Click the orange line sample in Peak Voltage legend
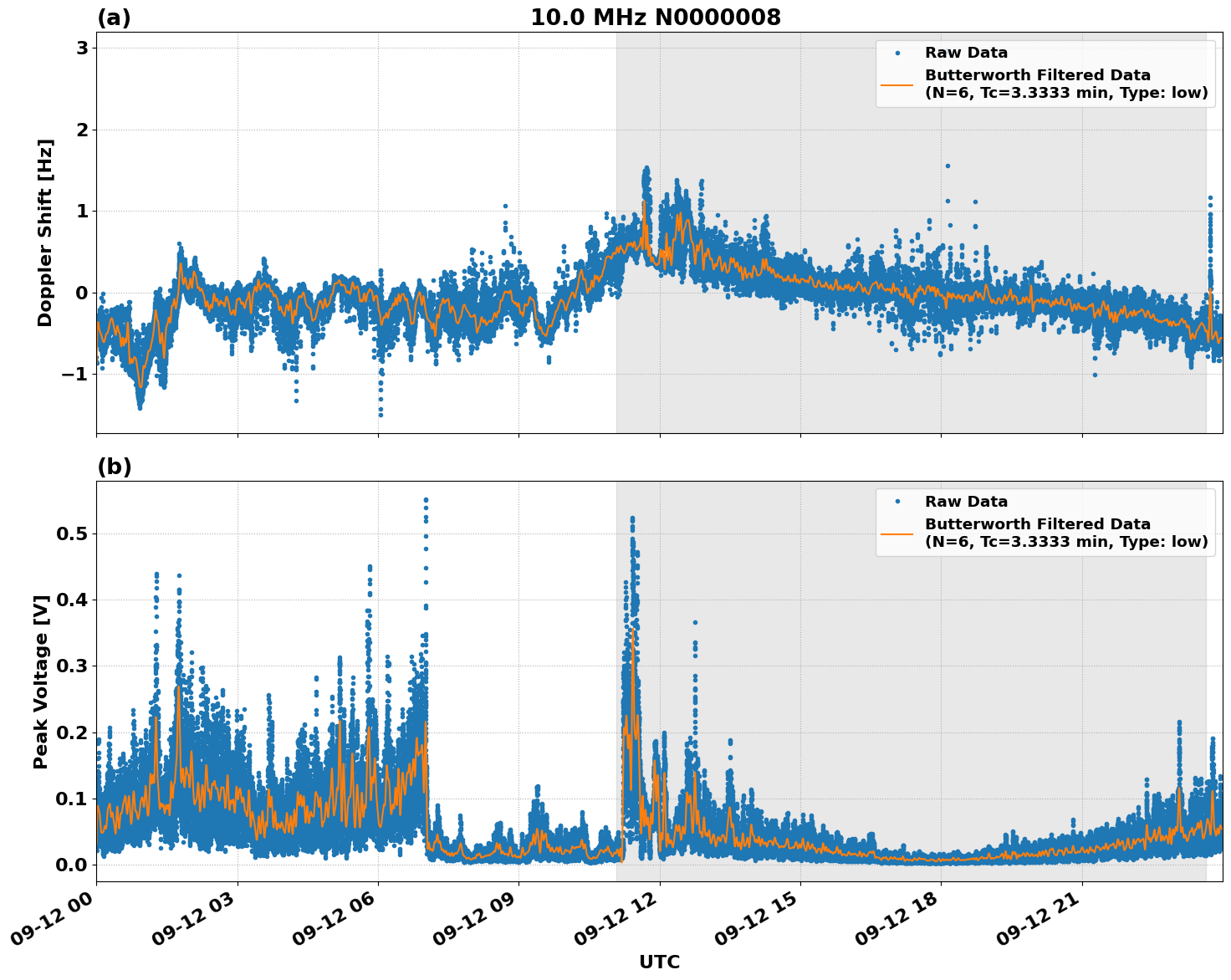Screen dimensions: 1231x980 pyautogui.click(x=897, y=533)
